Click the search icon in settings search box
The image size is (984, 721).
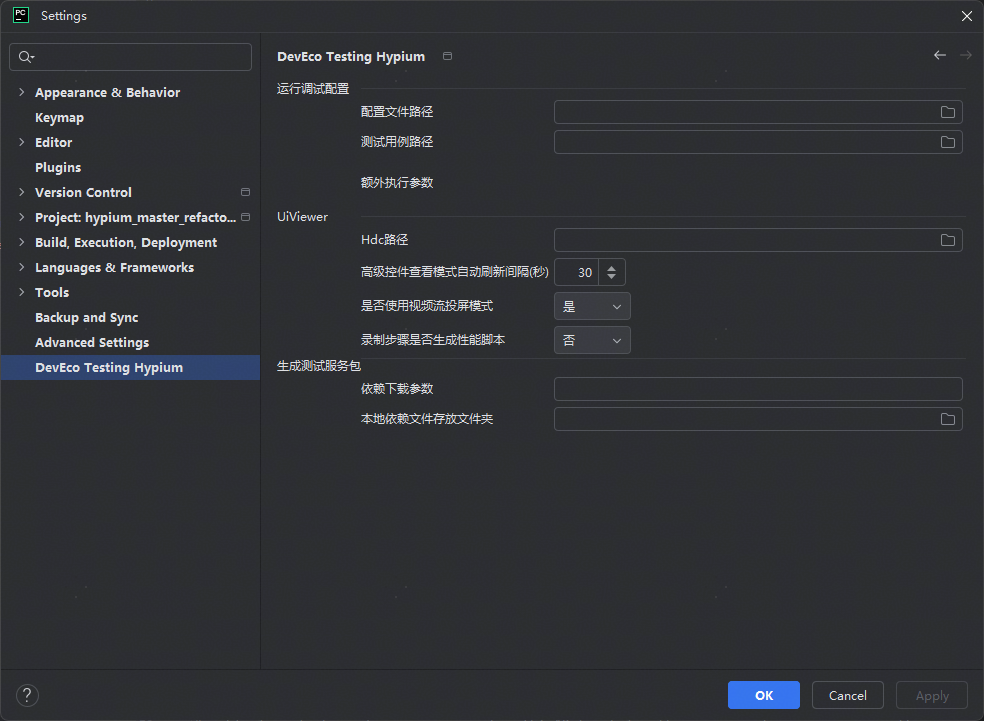coord(26,57)
